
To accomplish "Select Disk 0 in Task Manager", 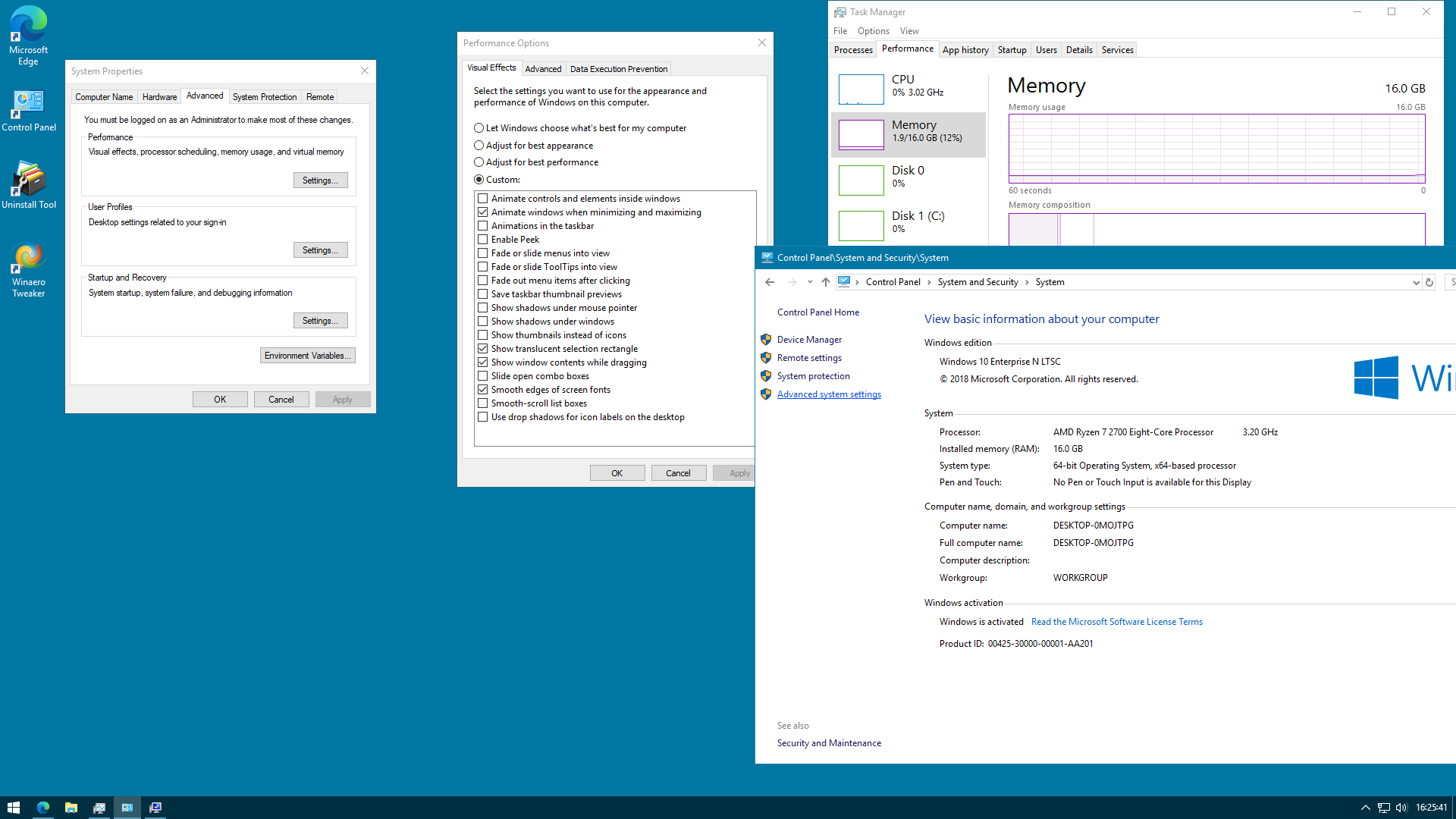I will 908,180.
